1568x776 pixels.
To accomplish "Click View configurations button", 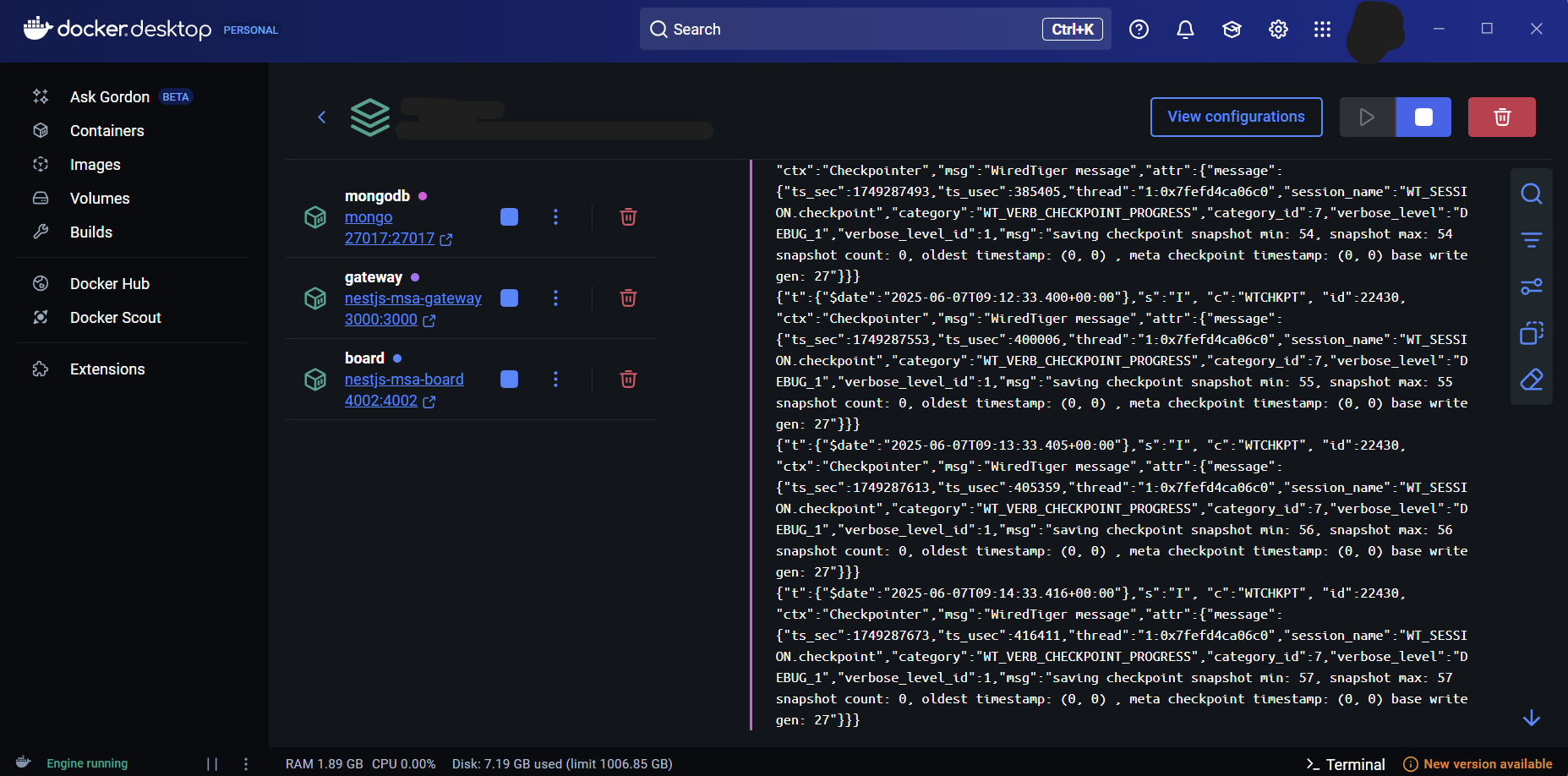I will (x=1236, y=117).
